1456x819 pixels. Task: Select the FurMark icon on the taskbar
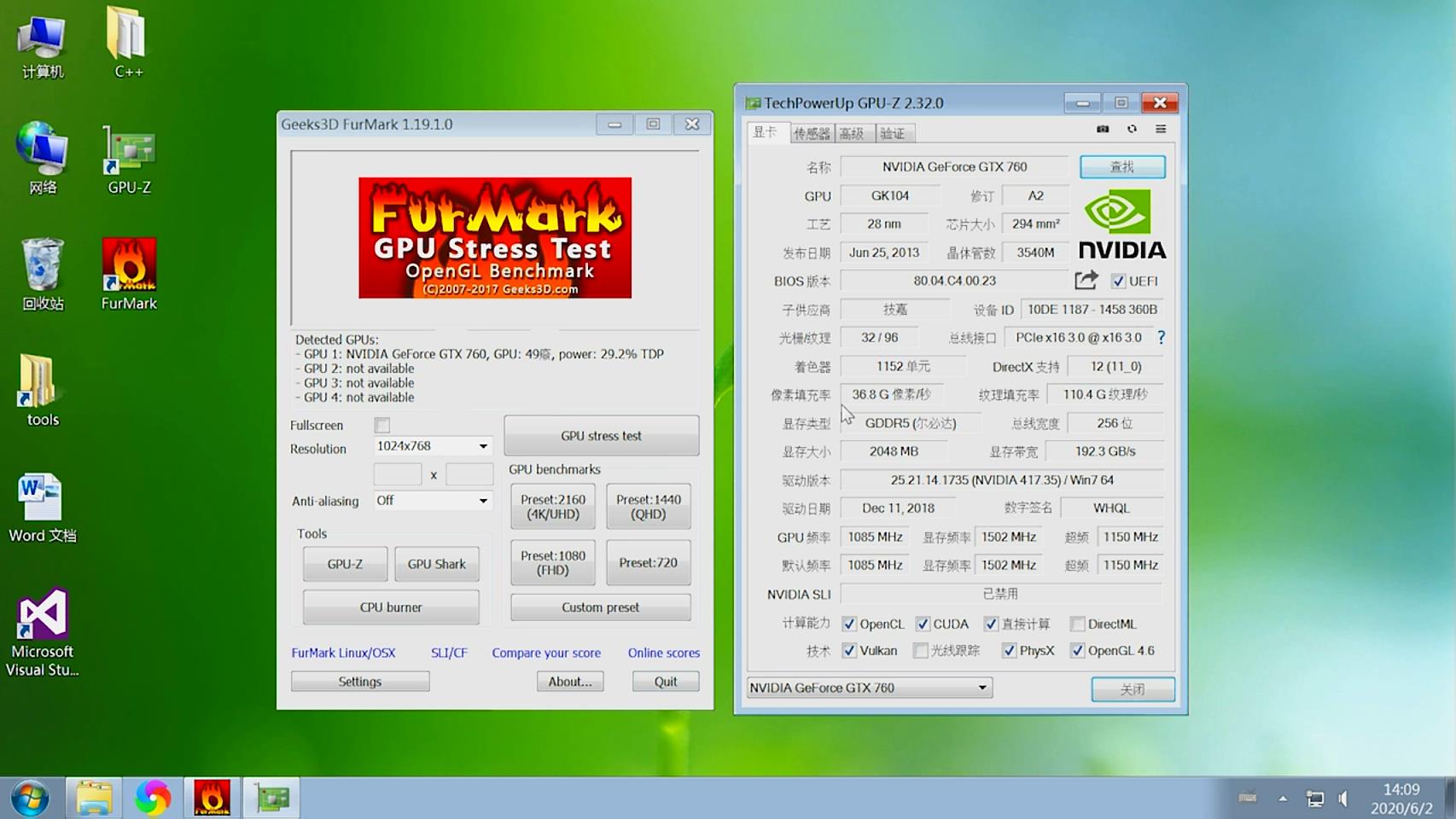coord(212,797)
